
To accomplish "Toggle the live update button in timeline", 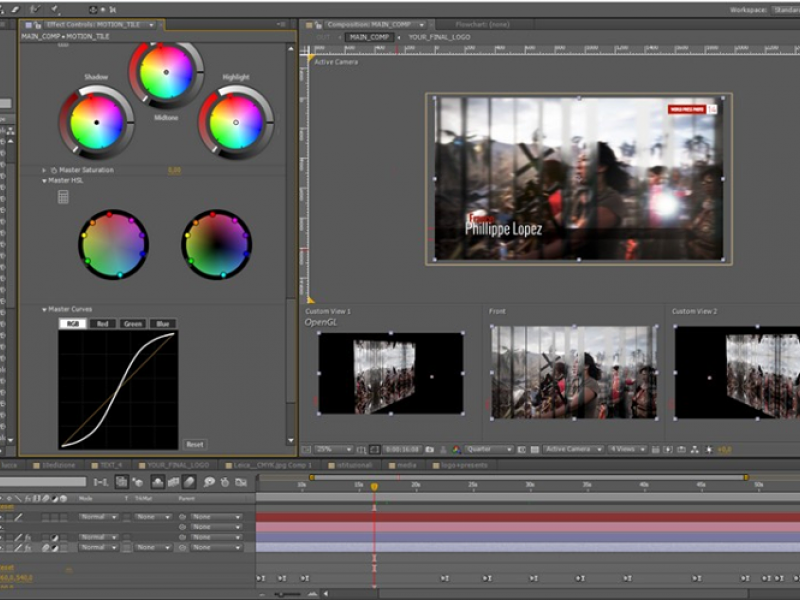I will pyautogui.click(x=121, y=482).
